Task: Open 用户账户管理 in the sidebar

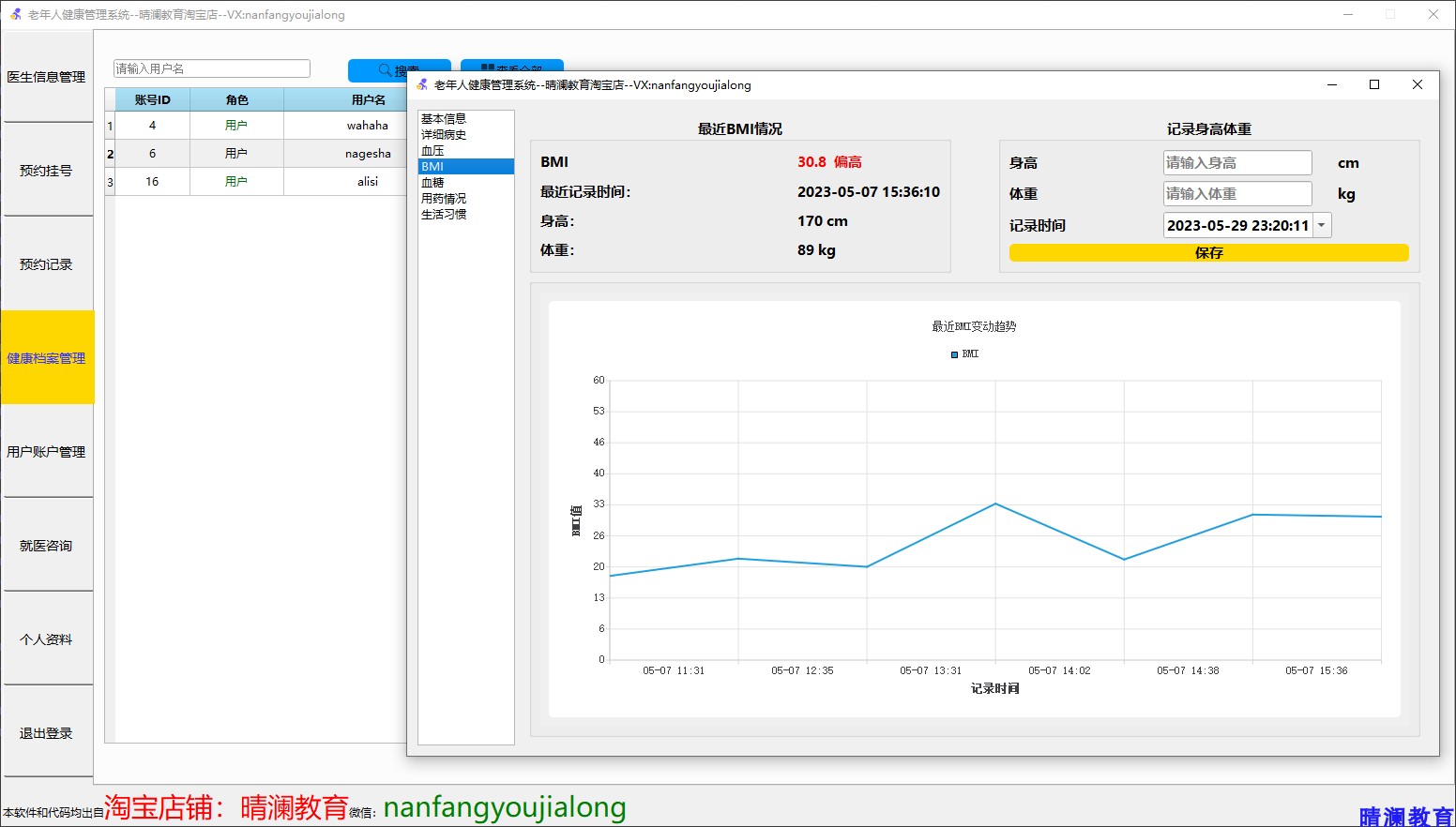Action: [47, 452]
